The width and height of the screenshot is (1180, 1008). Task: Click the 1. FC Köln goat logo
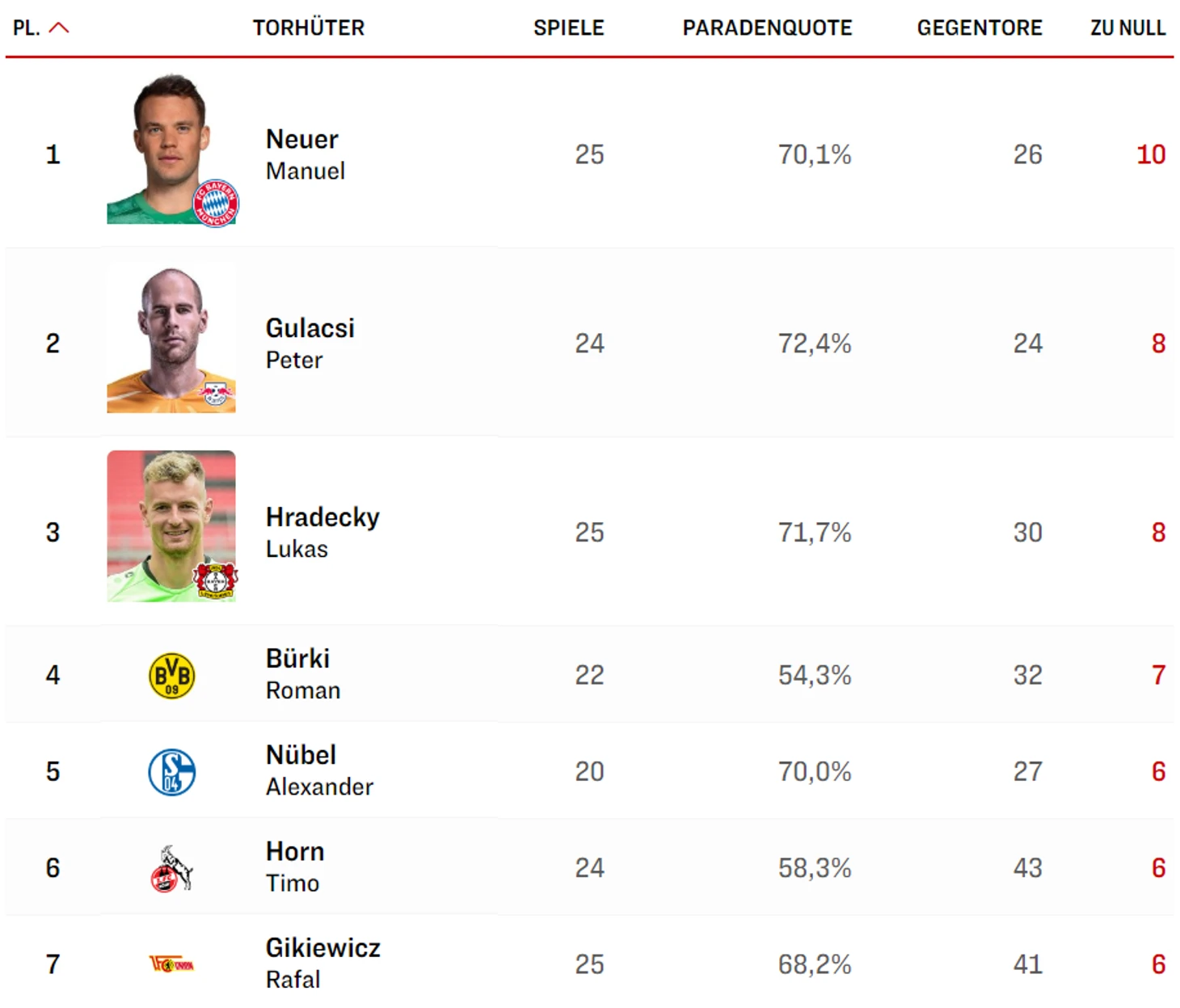(x=172, y=869)
